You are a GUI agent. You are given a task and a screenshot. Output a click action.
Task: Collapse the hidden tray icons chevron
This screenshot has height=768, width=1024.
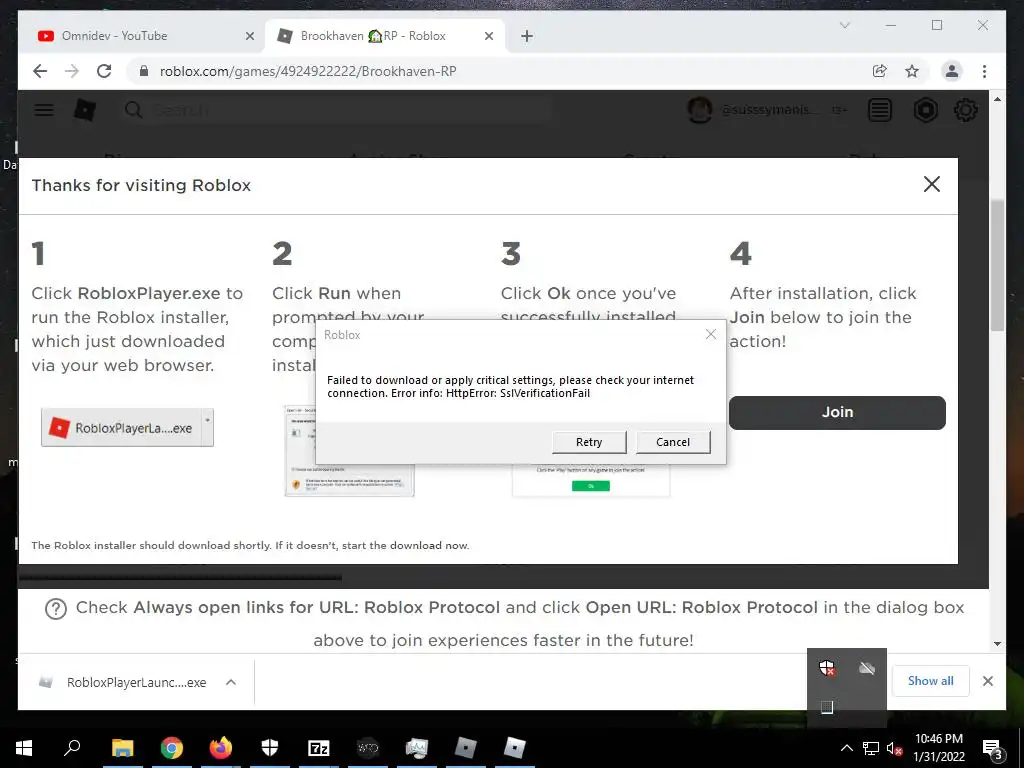846,748
